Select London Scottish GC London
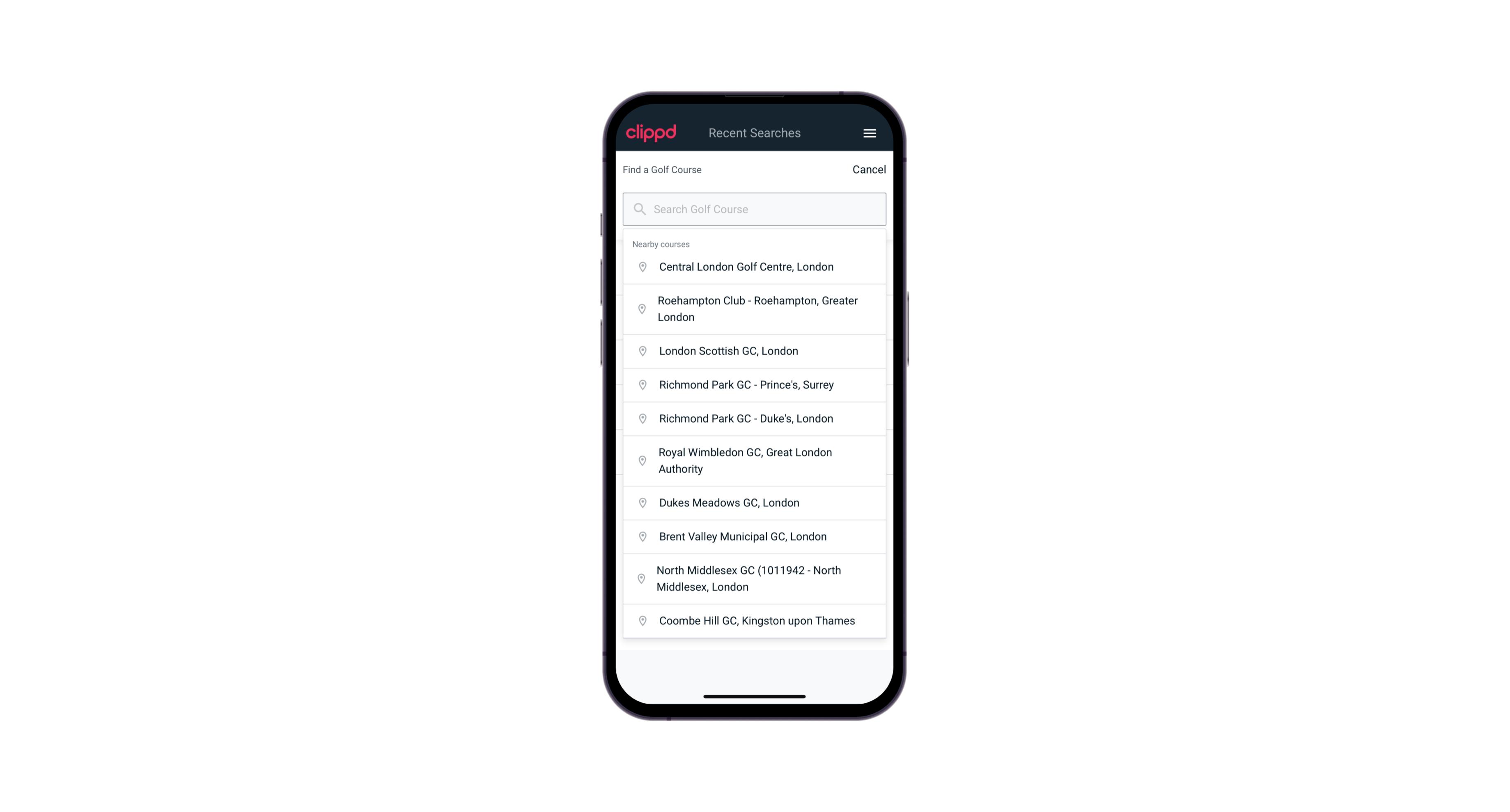Screen dimensions: 1510x812 (x=754, y=351)
